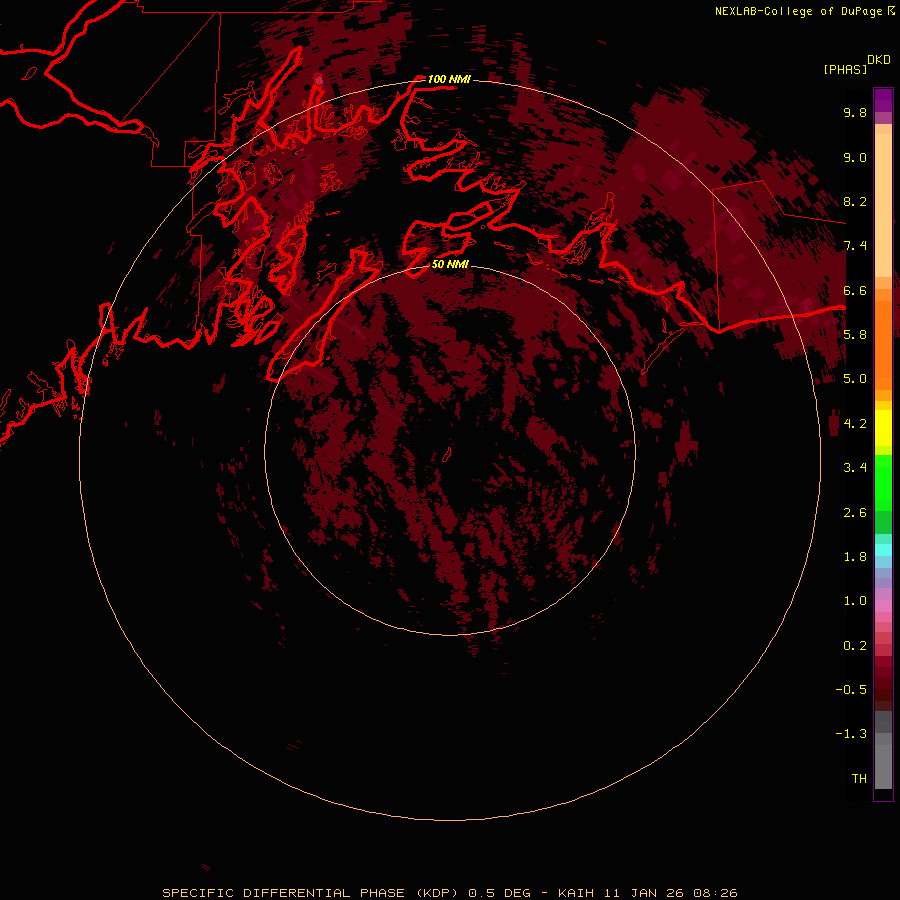Pick the pink color bar segment
Screen dimensions: 900x900
[883, 606]
